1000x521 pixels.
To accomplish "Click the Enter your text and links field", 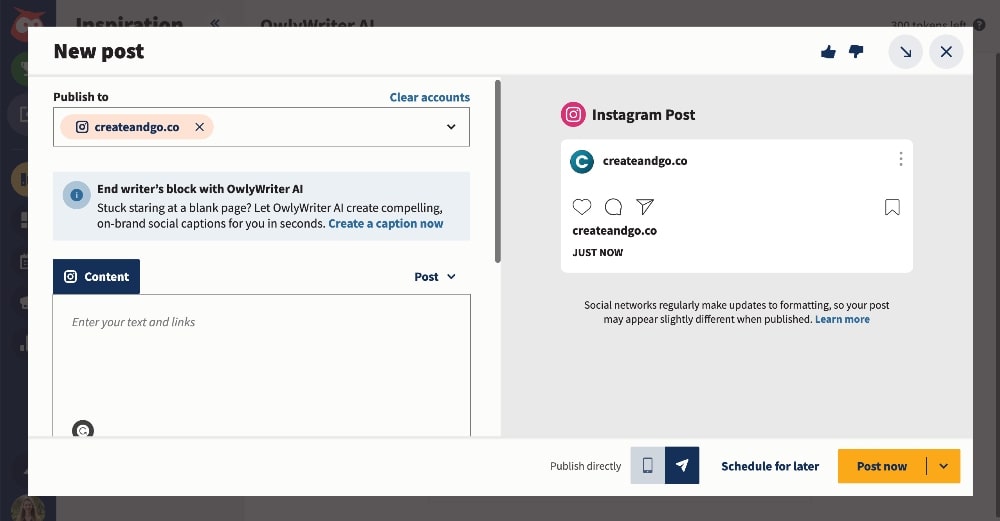I will point(261,365).
